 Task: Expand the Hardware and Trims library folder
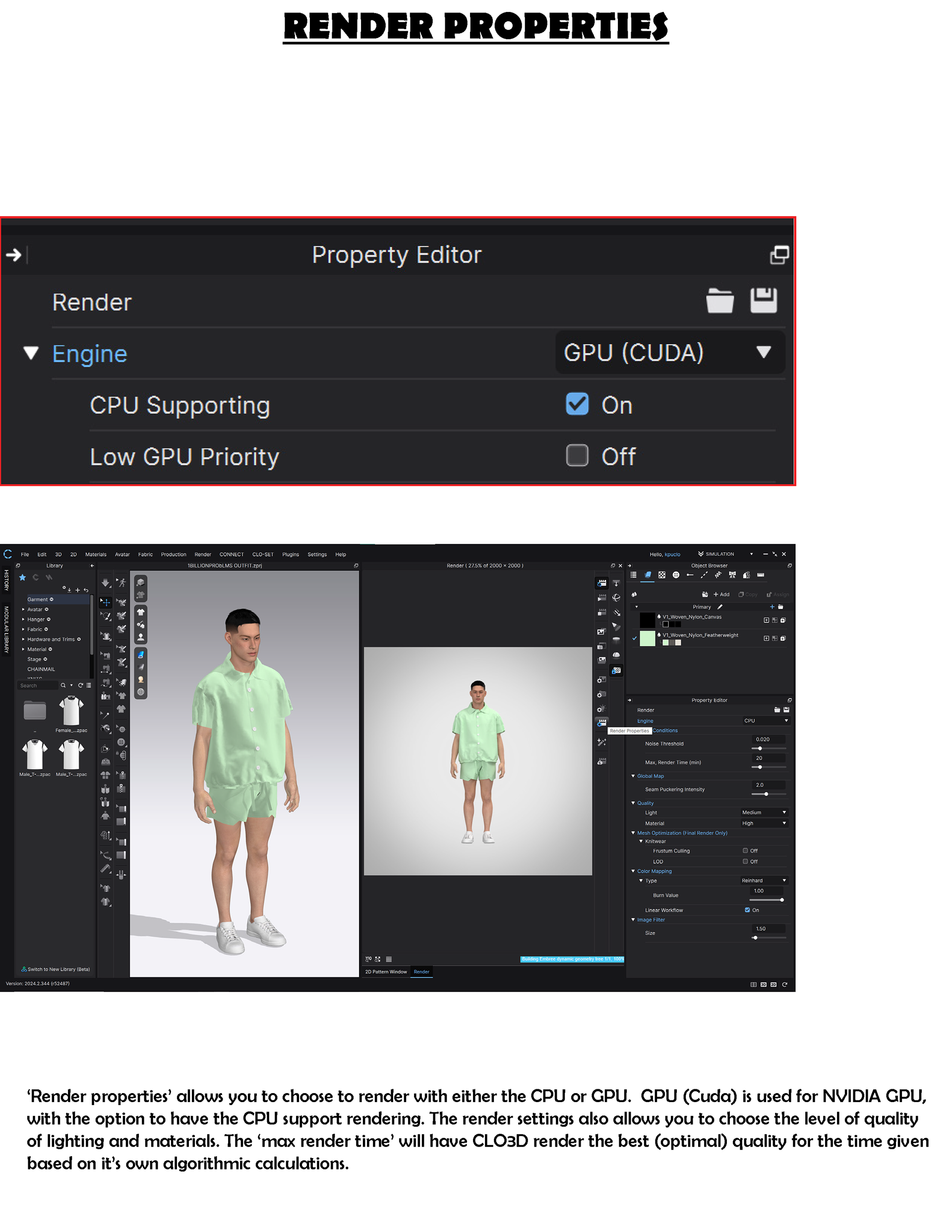point(23,639)
